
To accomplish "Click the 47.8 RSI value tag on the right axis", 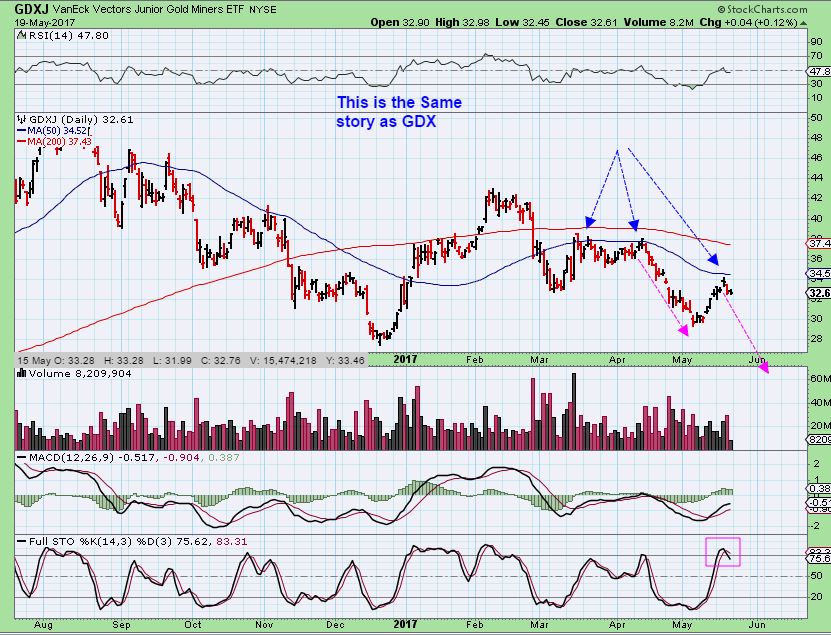I will pos(819,71).
